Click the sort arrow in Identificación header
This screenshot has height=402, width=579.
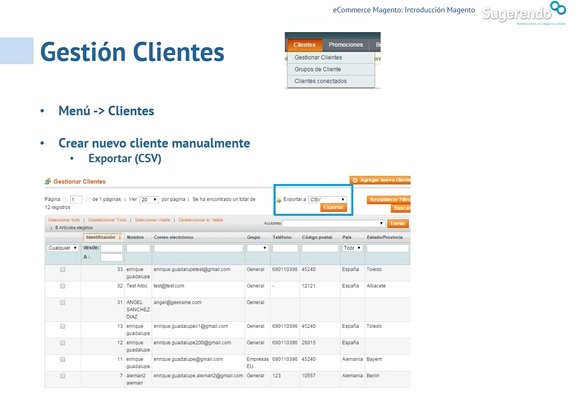[120, 237]
